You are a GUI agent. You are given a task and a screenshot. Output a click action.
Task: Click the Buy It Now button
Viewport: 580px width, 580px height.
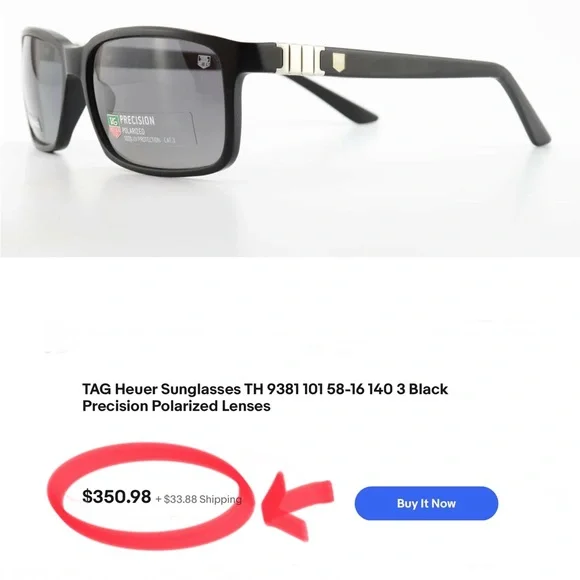coord(426,503)
